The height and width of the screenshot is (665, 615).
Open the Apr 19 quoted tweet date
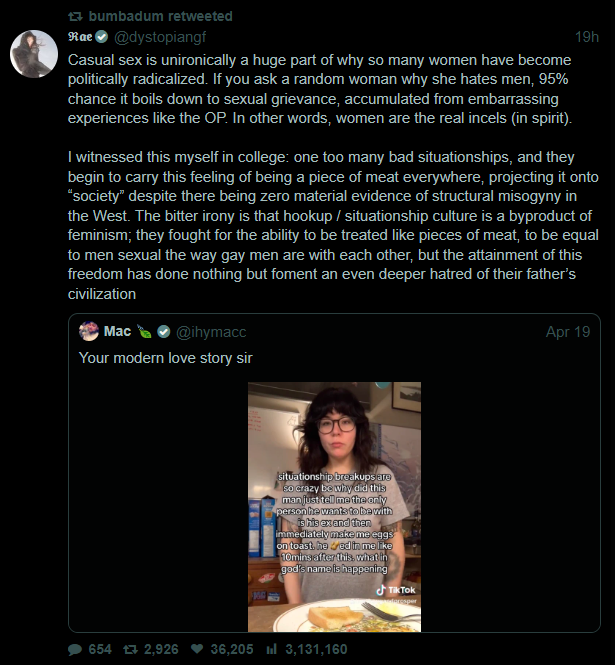[568, 331]
